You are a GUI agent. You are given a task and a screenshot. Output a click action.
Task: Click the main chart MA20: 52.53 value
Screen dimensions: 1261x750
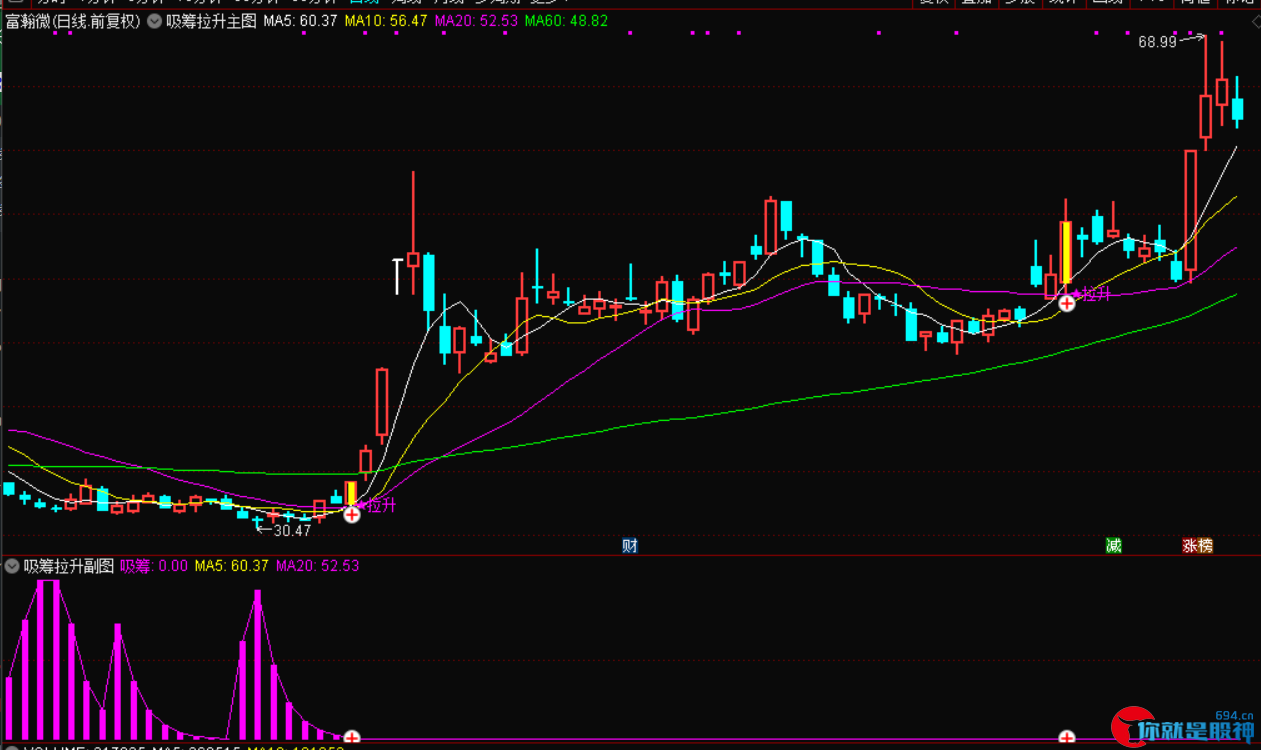click(477, 20)
